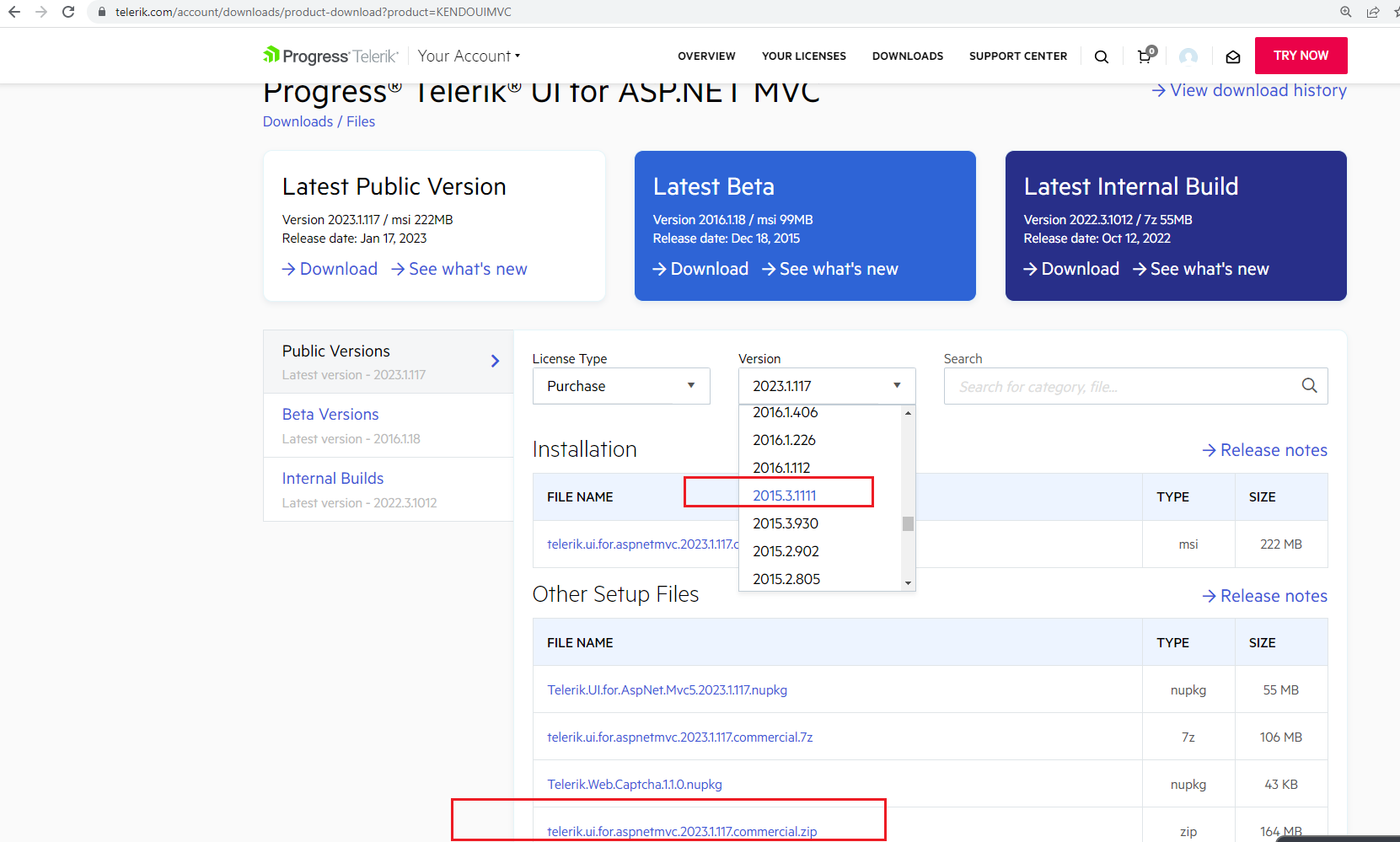
Task: Open the messages envelope icon
Action: click(x=1232, y=56)
